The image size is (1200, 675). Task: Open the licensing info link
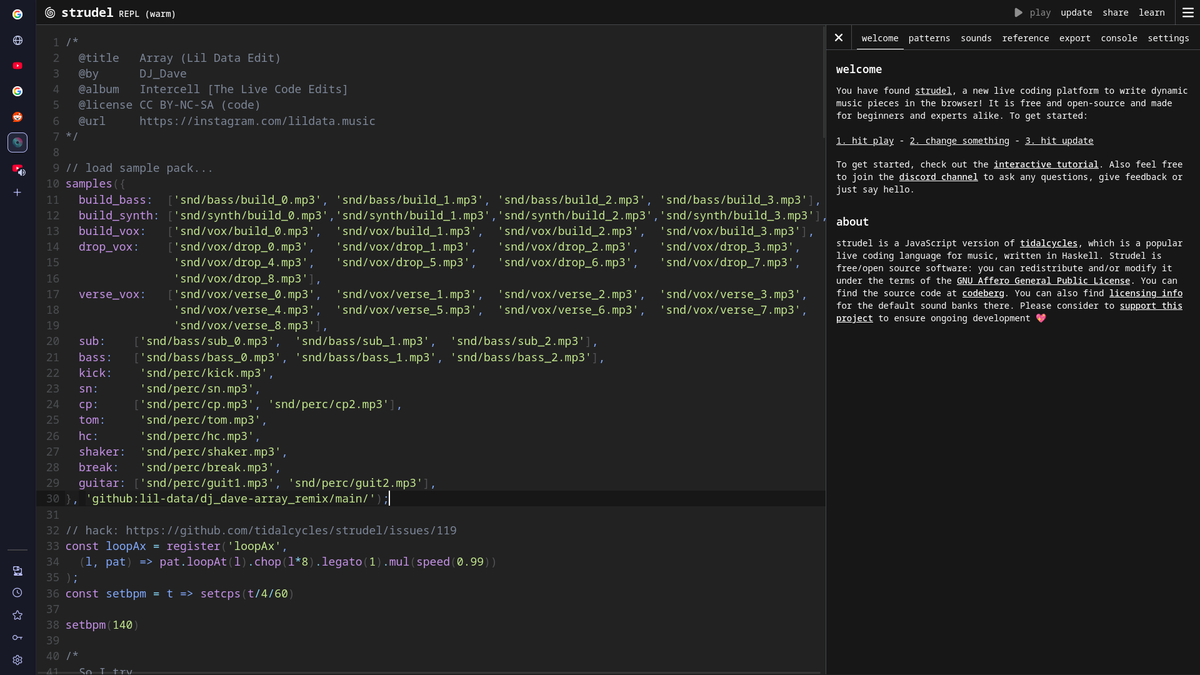1145,293
